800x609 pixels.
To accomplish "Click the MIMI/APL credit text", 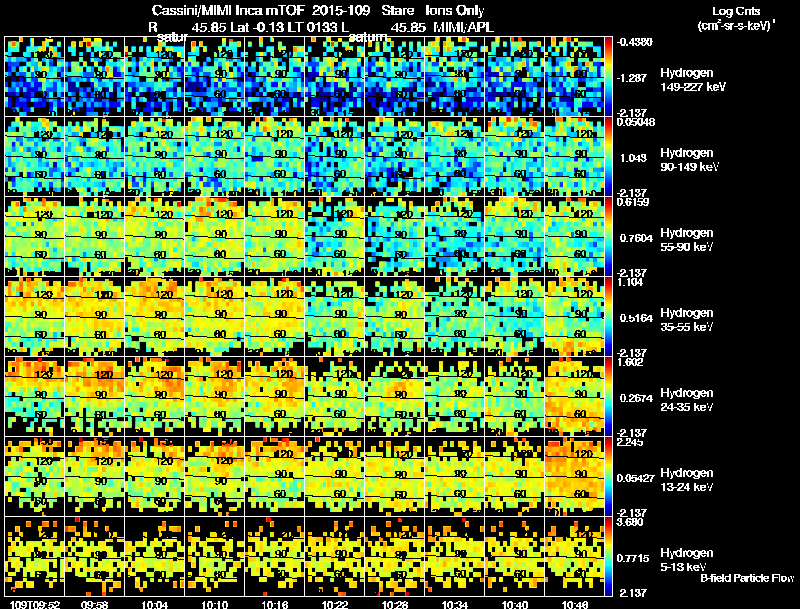I will click(x=463, y=28).
